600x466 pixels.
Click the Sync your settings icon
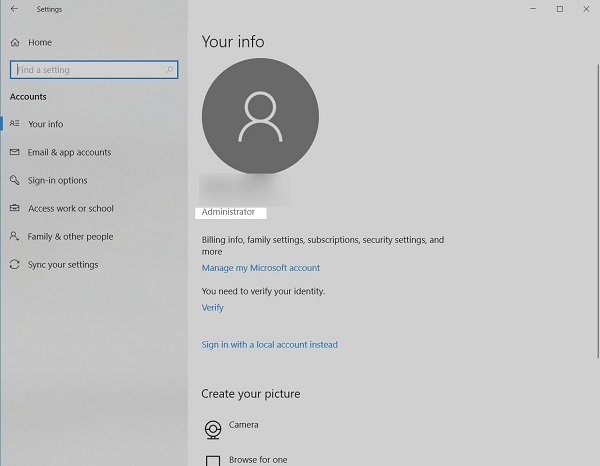point(15,265)
